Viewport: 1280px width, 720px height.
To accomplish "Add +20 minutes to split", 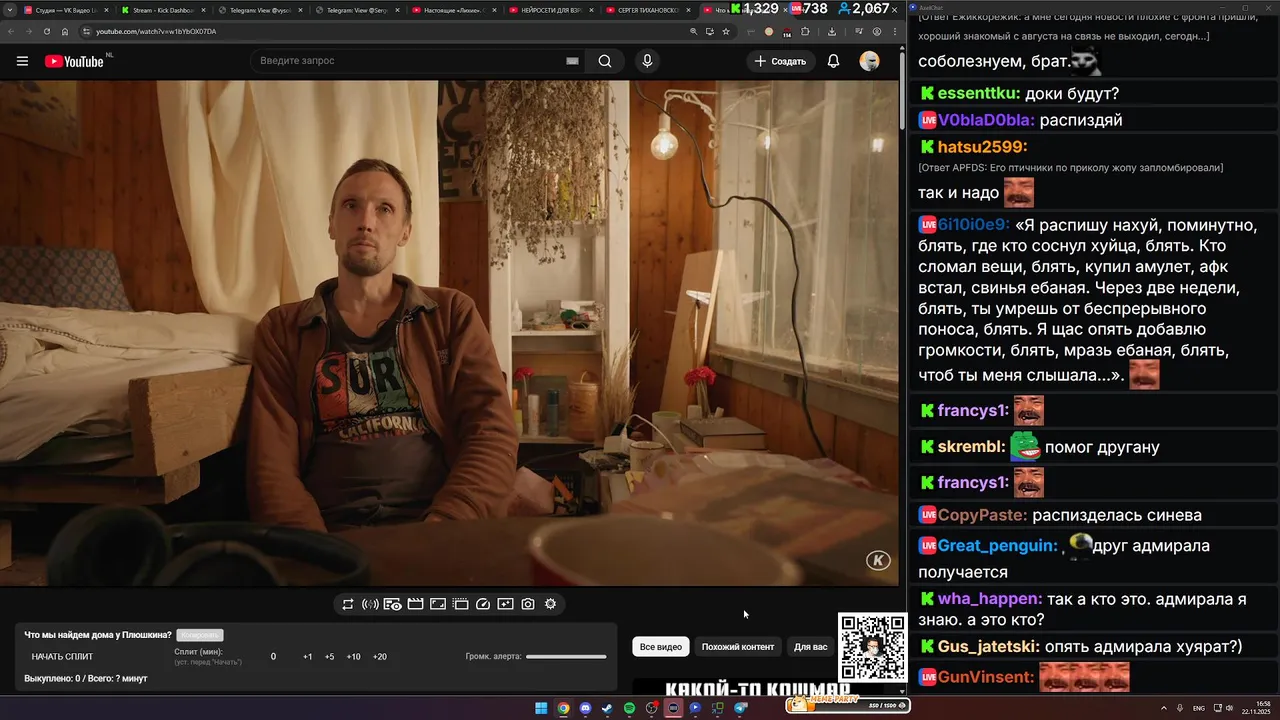I will (x=379, y=657).
